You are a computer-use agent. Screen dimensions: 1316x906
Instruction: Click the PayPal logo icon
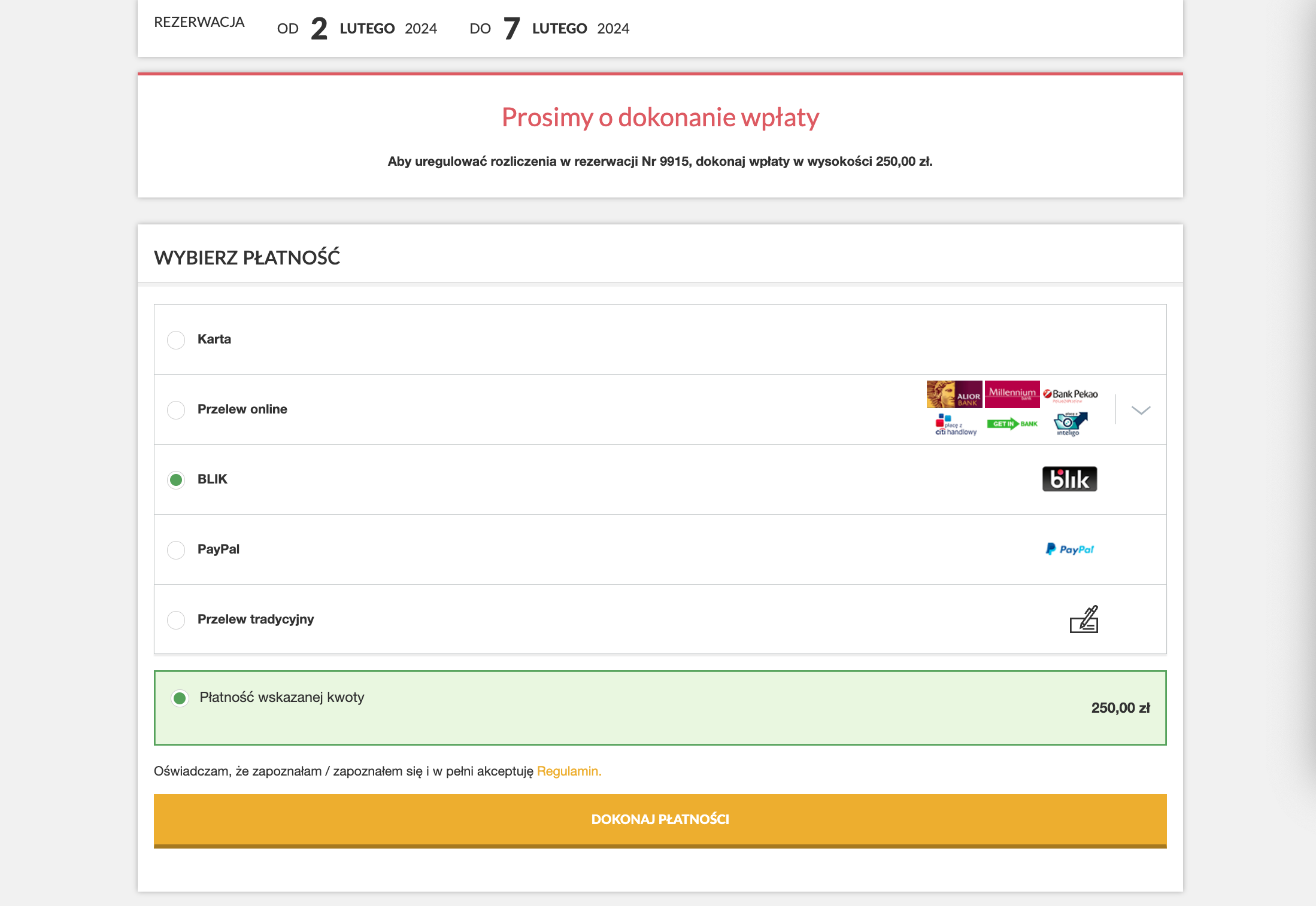tap(1069, 549)
